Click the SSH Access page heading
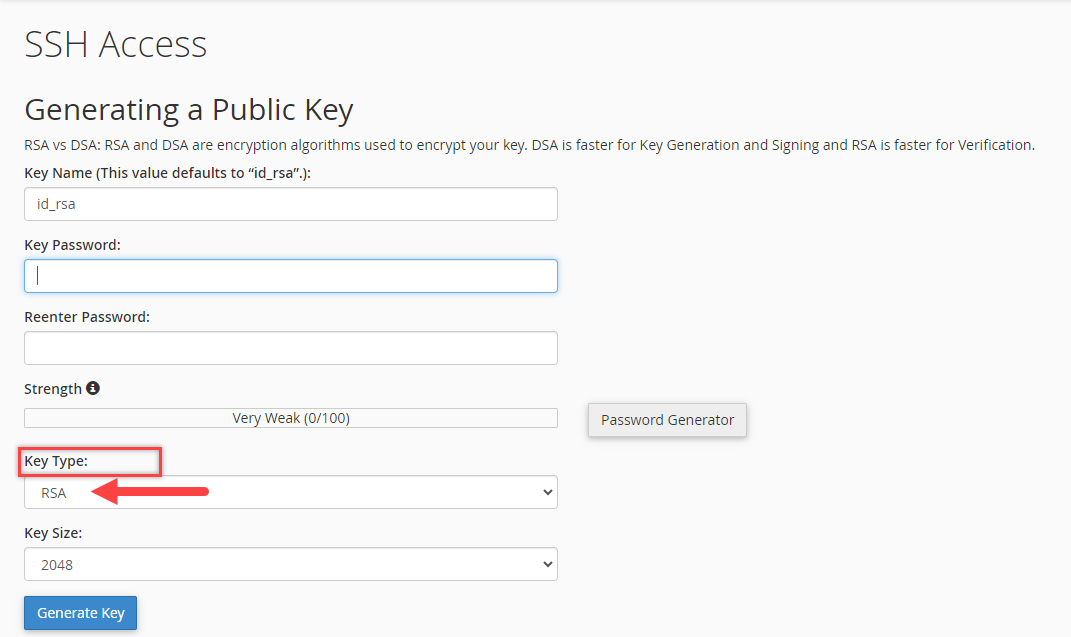 [115, 44]
